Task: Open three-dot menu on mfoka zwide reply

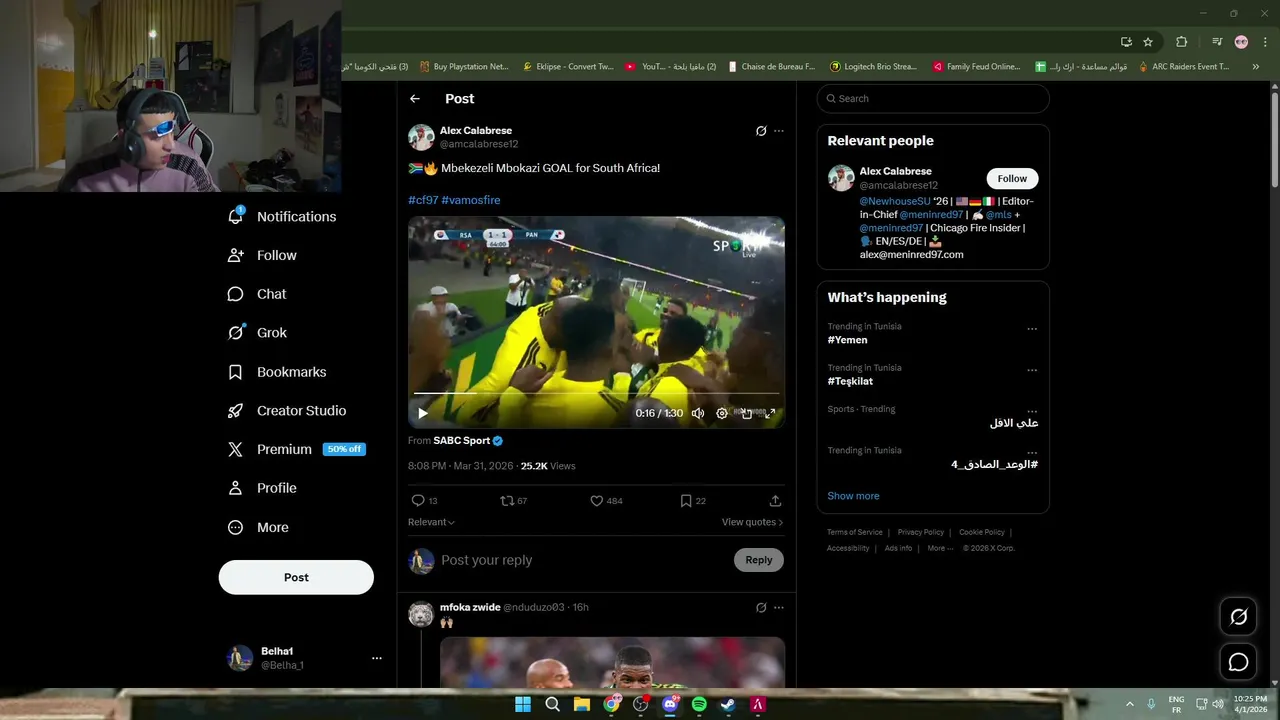Action: coord(779,607)
